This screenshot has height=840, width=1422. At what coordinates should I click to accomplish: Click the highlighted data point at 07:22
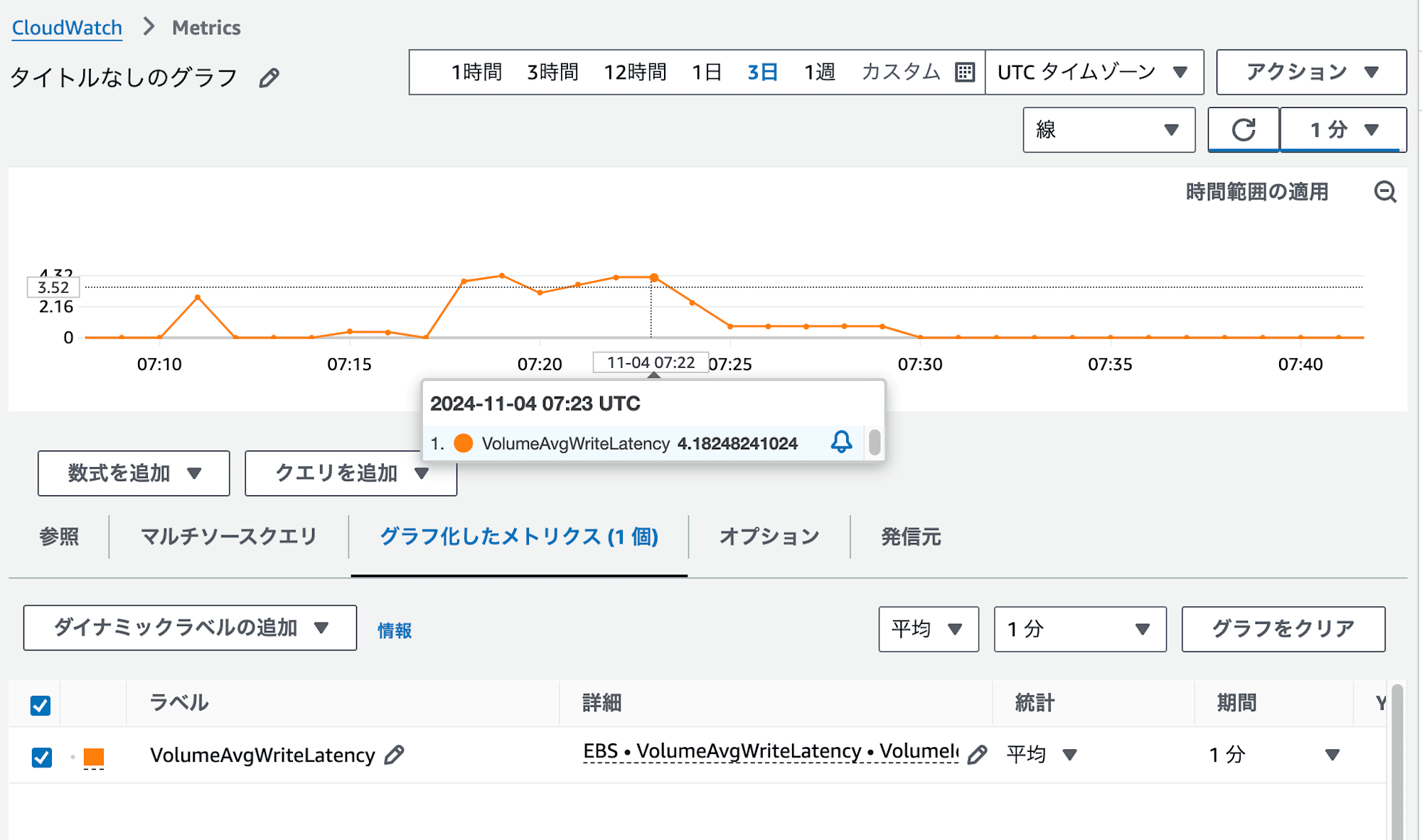[653, 278]
